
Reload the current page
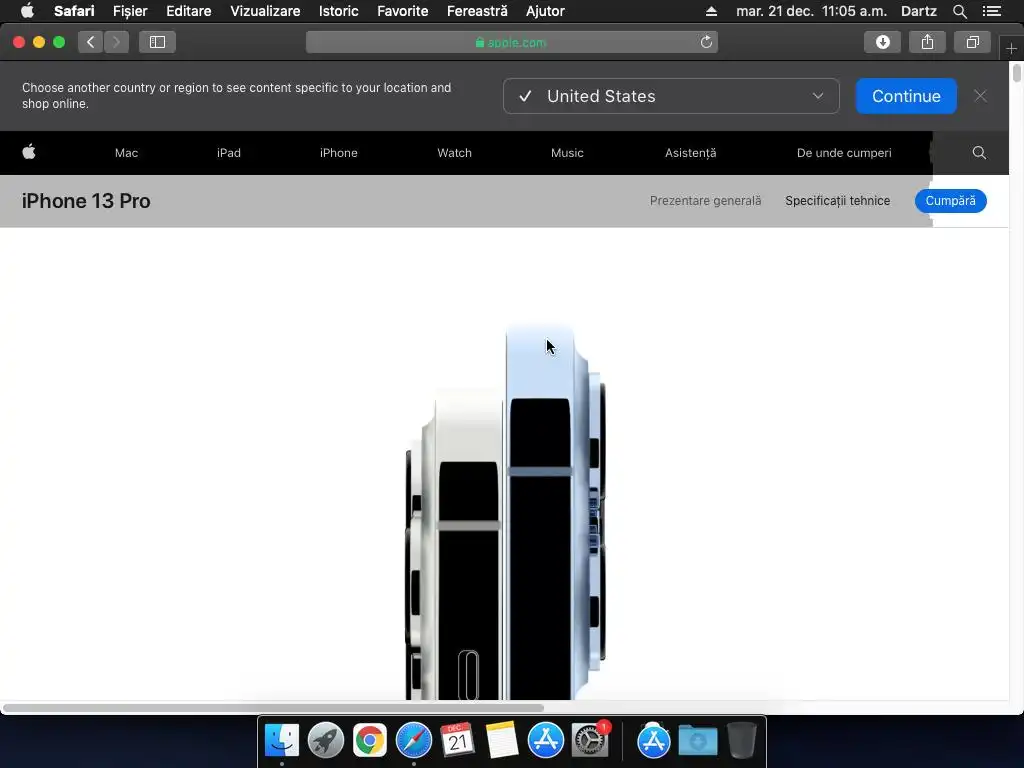pos(706,42)
